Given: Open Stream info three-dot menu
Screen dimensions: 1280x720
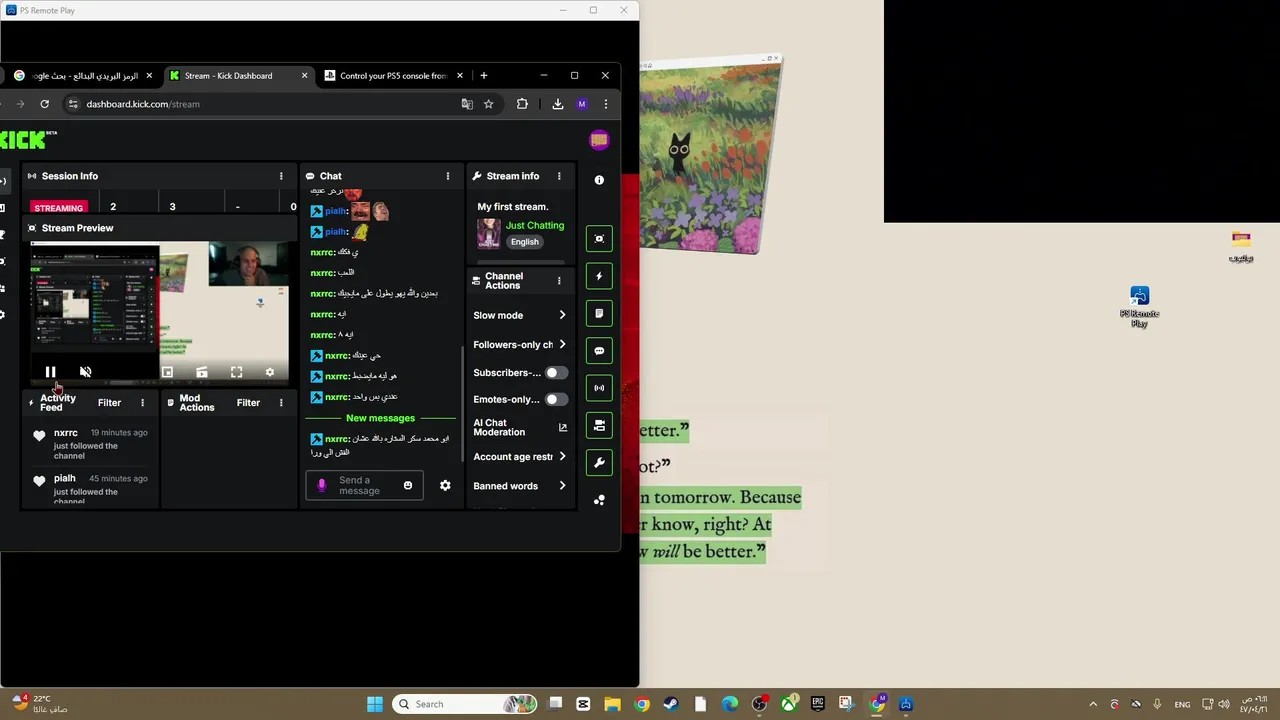Looking at the screenshot, I should [x=559, y=176].
